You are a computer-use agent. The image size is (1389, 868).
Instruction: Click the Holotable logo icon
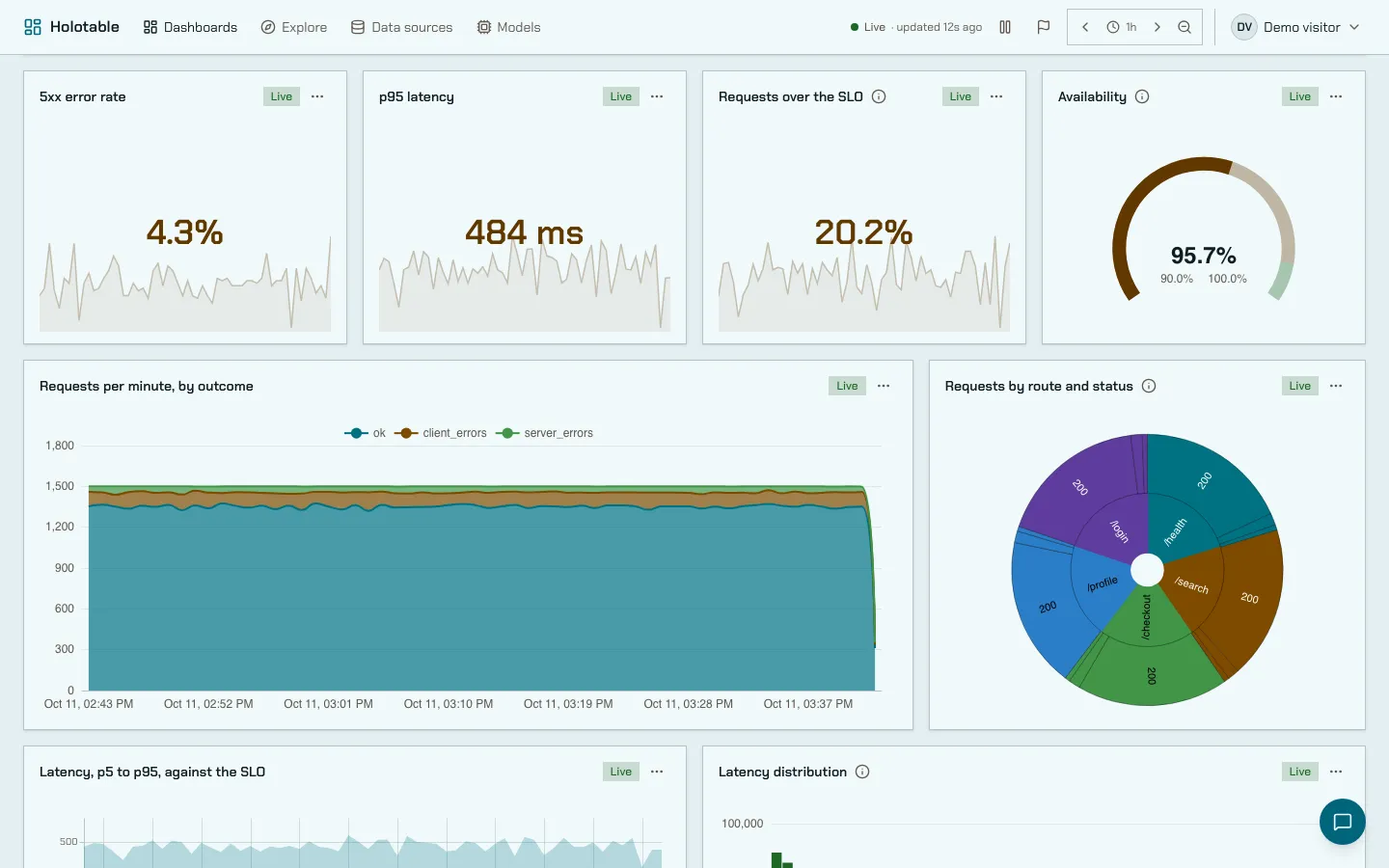tap(33, 27)
